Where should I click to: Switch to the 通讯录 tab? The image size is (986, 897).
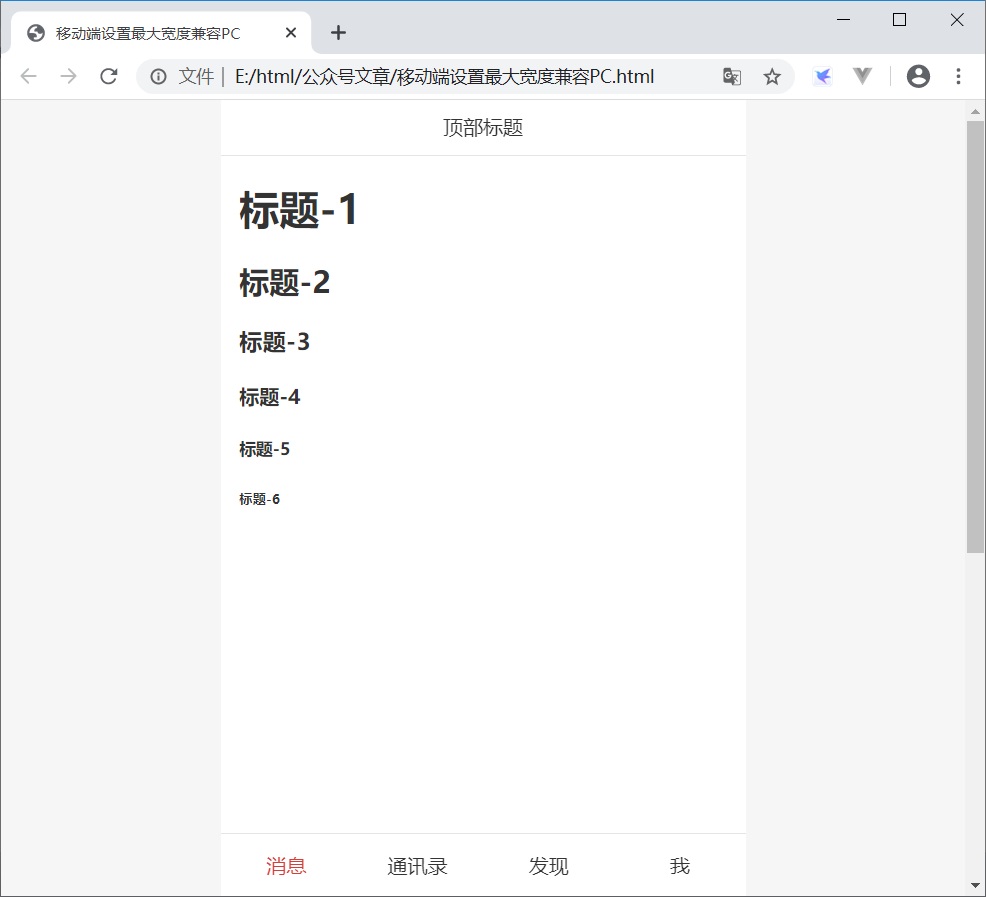[x=417, y=866]
